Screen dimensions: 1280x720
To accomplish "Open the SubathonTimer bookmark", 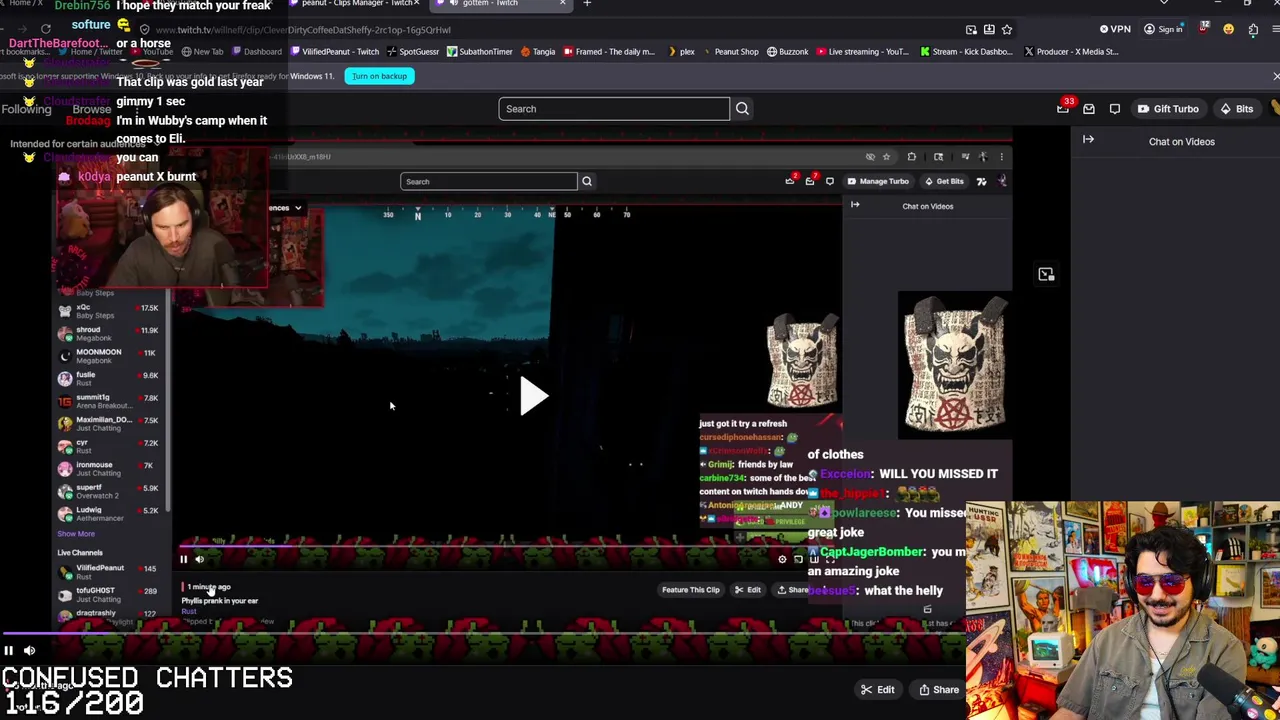I will coord(480,52).
